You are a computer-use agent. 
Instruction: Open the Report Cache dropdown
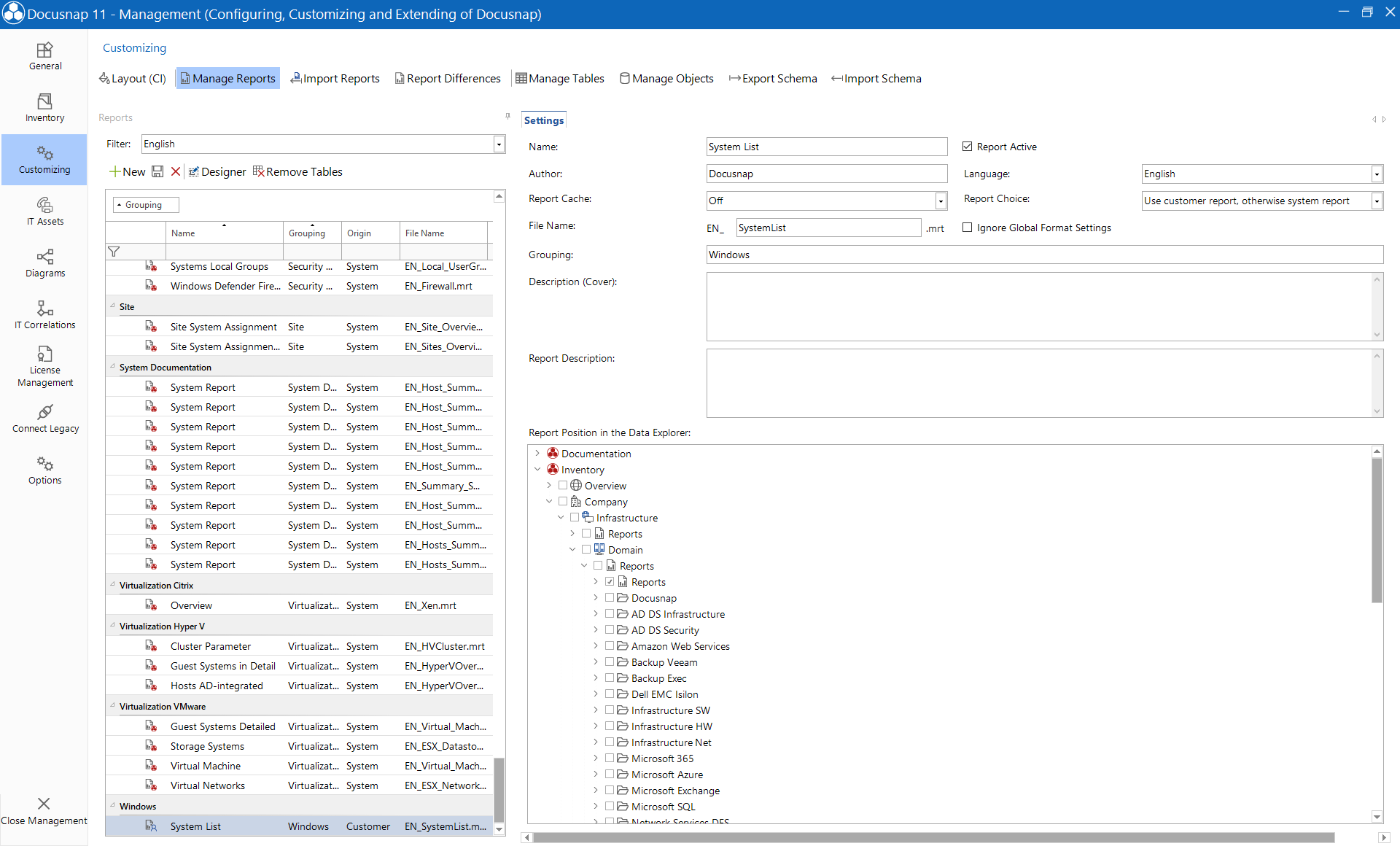click(x=941, y=200)
